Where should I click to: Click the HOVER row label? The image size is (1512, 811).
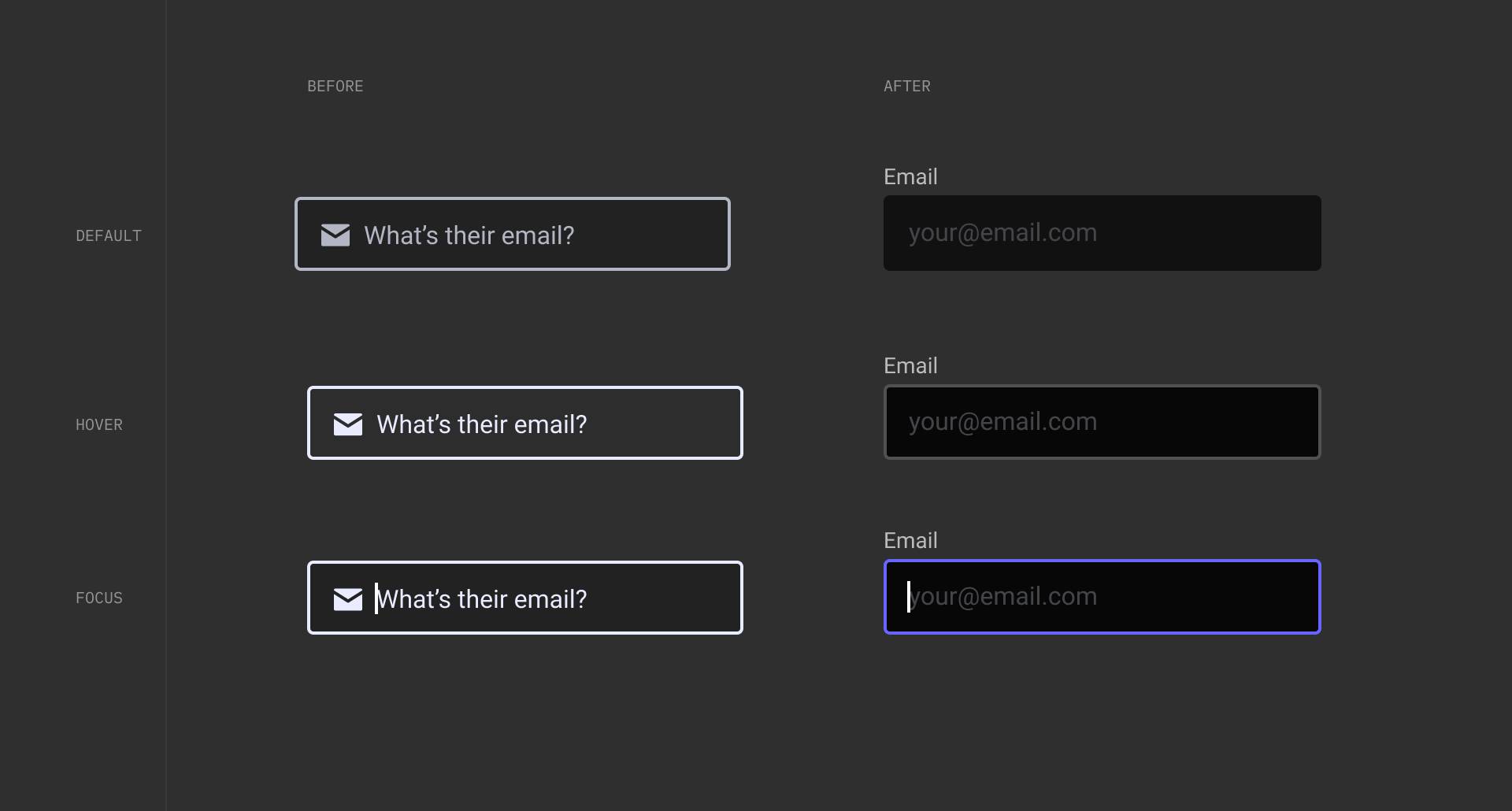pyautogui.click(x=99, y=425)
